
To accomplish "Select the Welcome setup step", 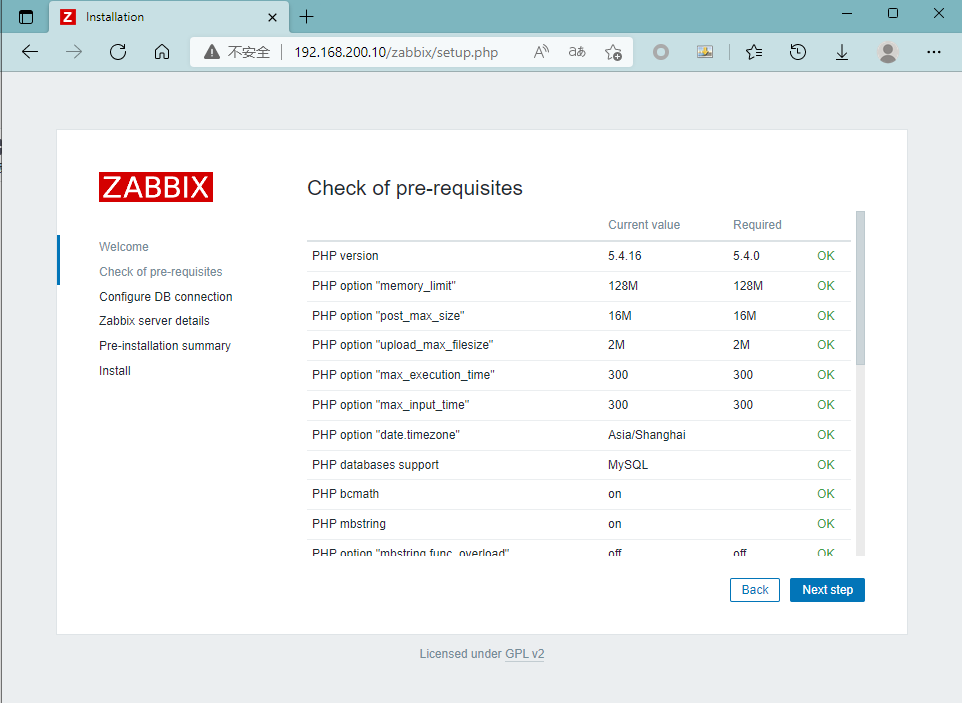I will (x=124, y=247).
